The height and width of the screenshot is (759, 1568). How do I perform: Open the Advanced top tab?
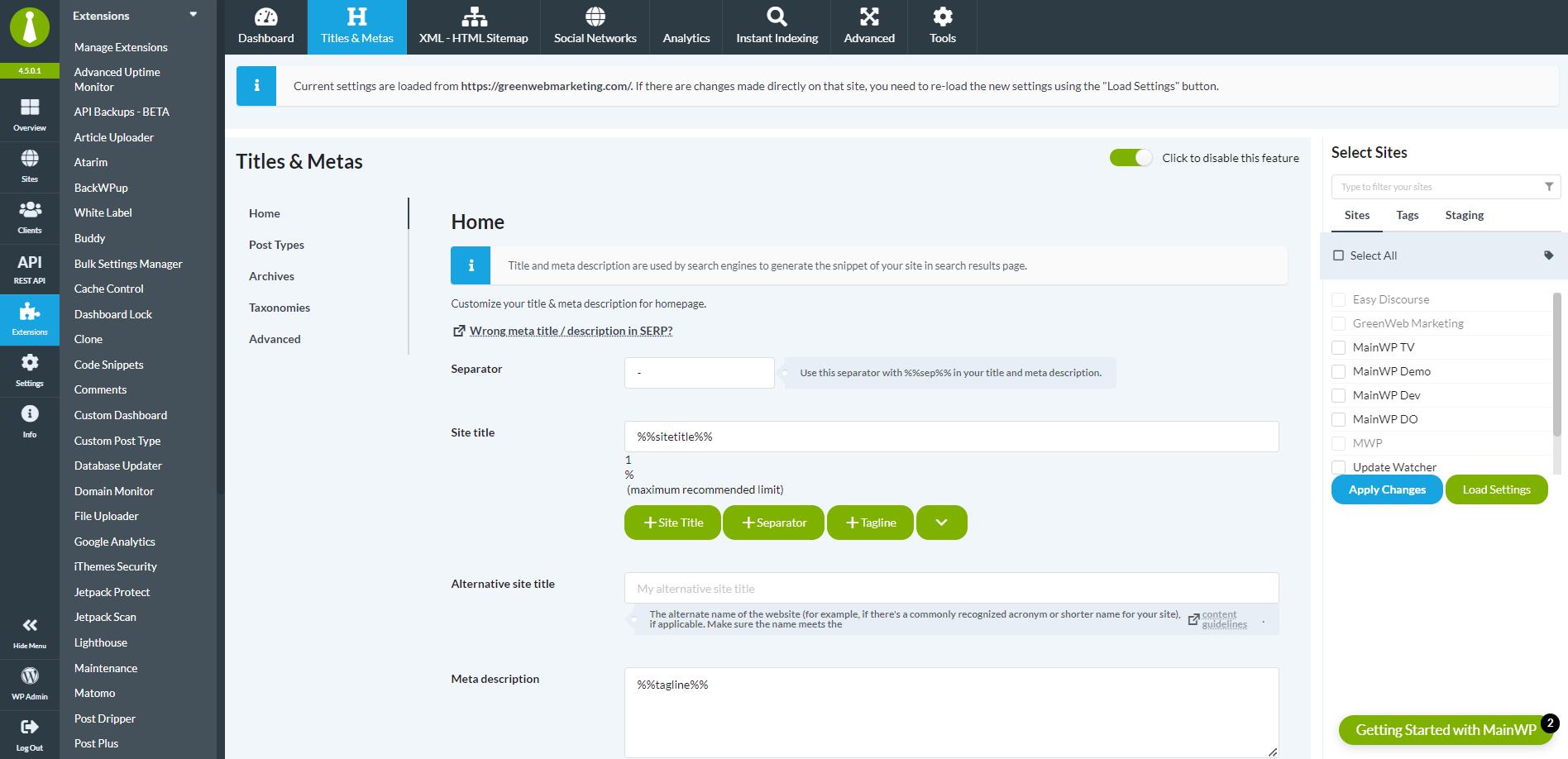(869, 27)
